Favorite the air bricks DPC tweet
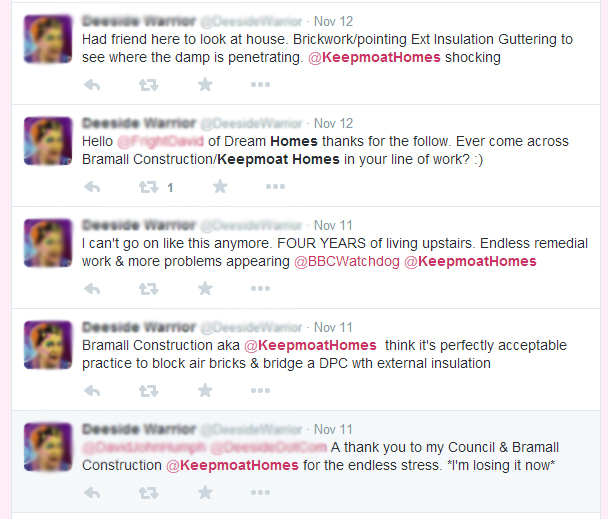 click(205, 390)
